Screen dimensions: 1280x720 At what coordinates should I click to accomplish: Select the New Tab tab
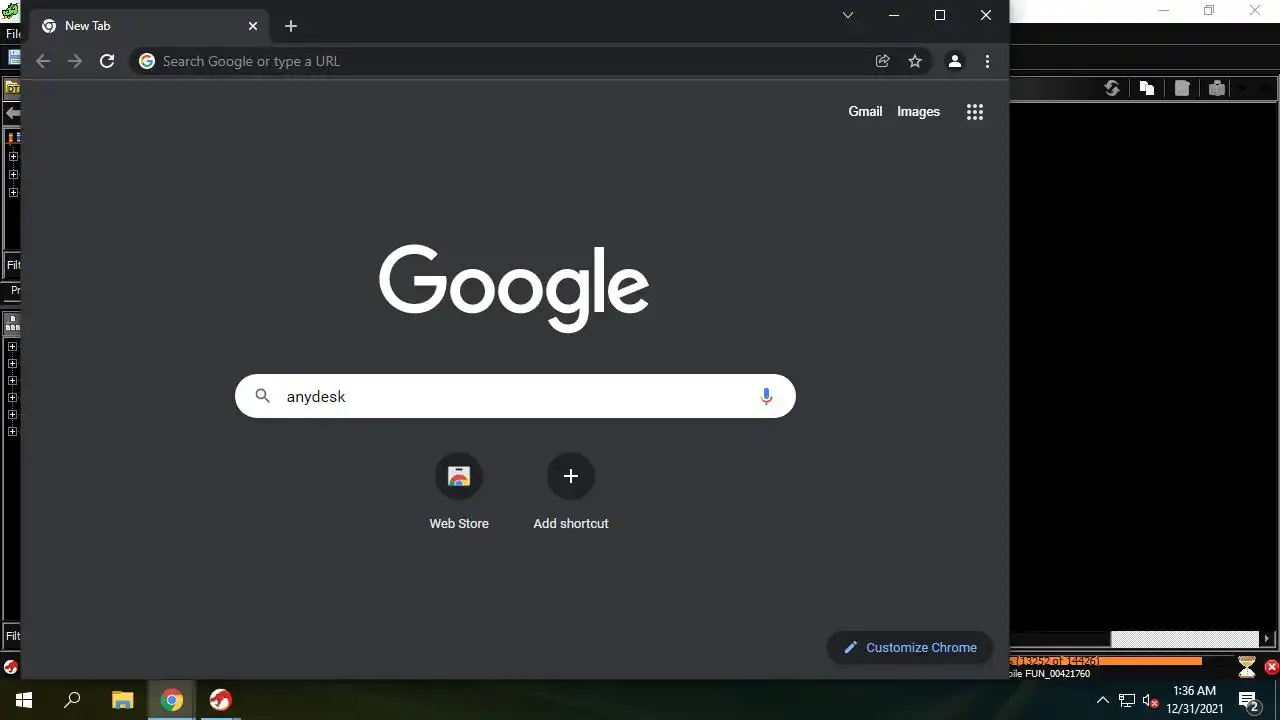150,26
